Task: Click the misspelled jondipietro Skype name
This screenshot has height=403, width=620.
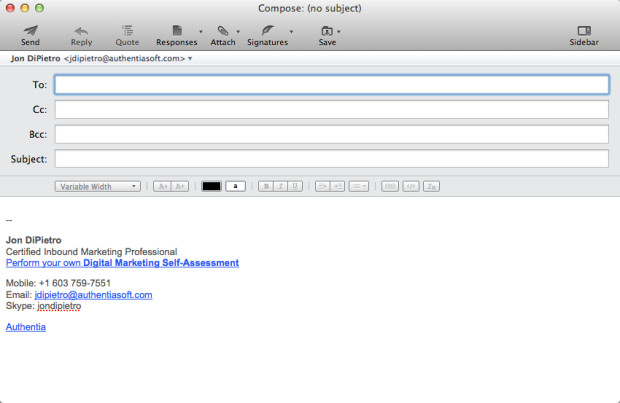Action: (59, 306)
